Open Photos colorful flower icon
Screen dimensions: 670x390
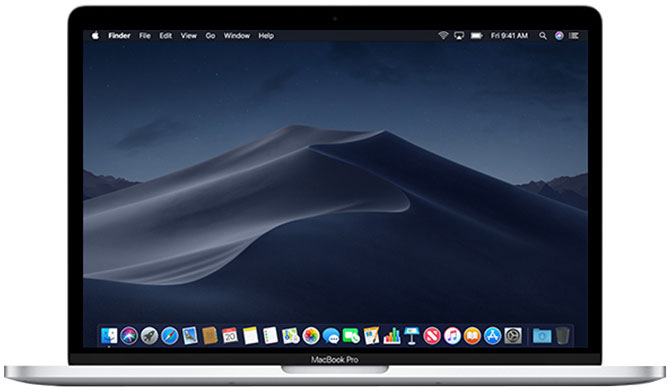pyautogui.click(x=311, y=336)
